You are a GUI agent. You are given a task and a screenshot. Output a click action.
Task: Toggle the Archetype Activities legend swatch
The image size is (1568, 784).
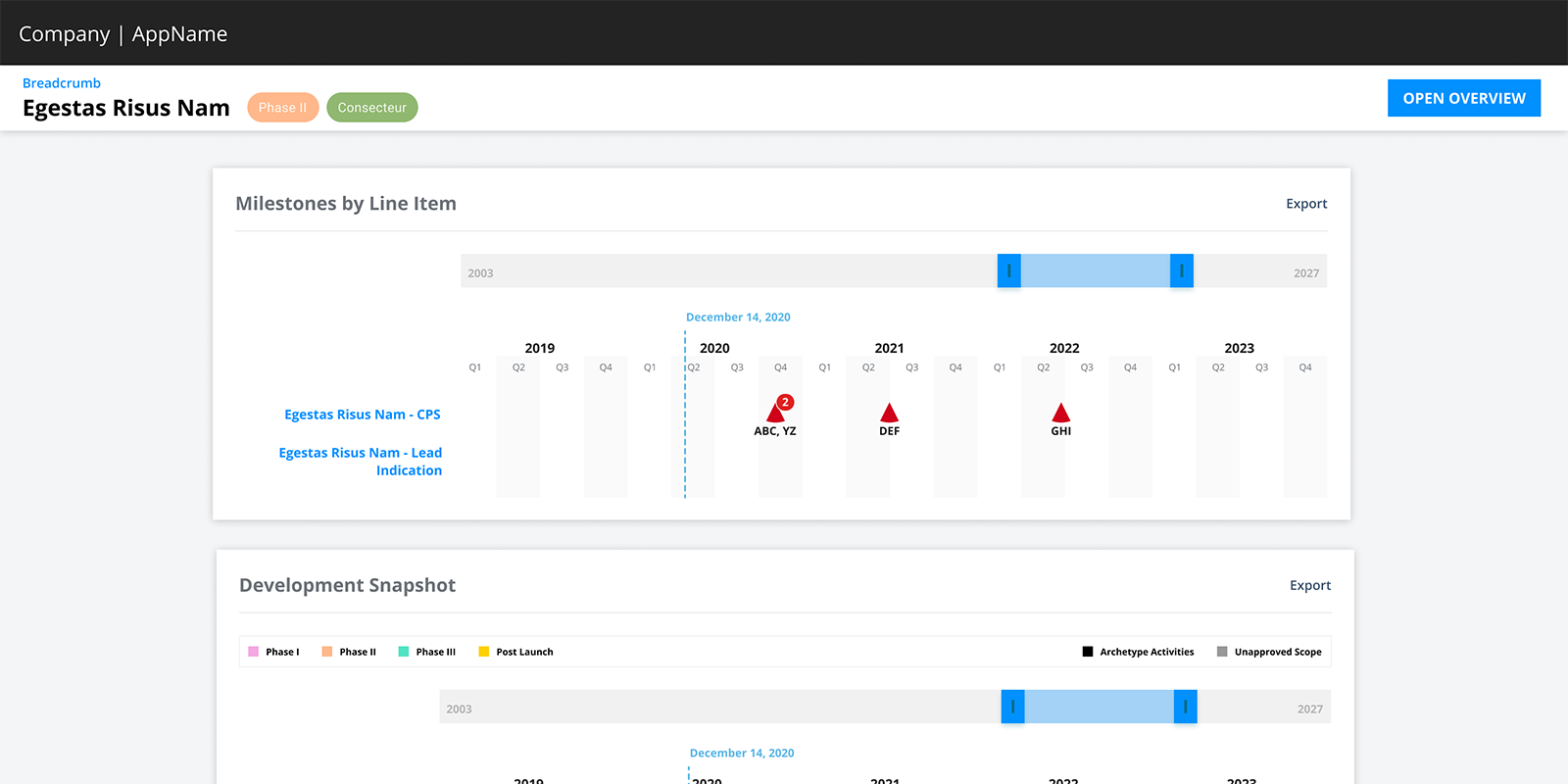pyautogui.click(x=1088, y=652)
